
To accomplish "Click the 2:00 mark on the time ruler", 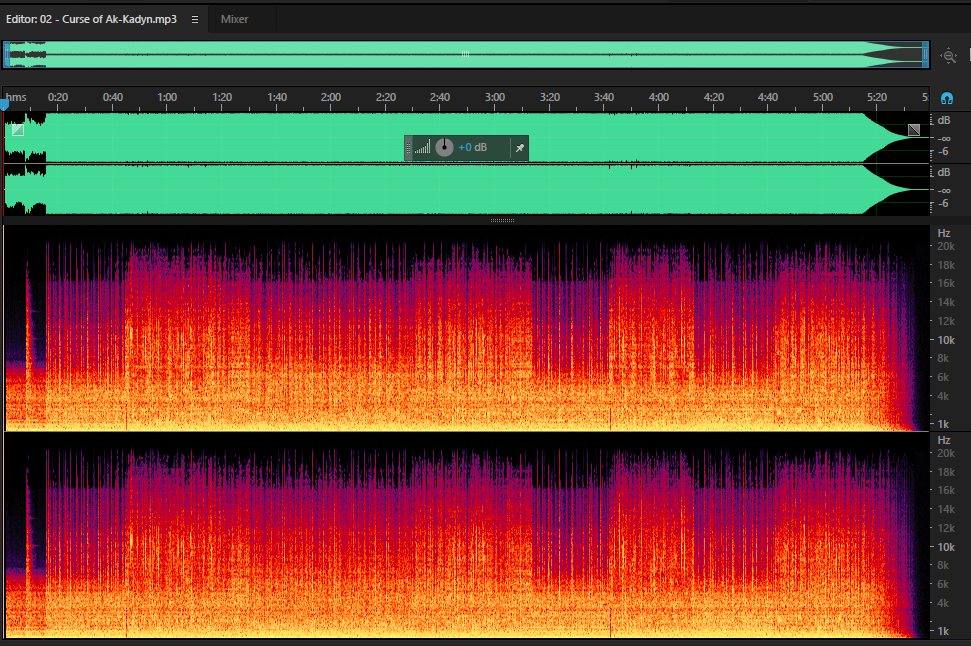I will point(331,97).
